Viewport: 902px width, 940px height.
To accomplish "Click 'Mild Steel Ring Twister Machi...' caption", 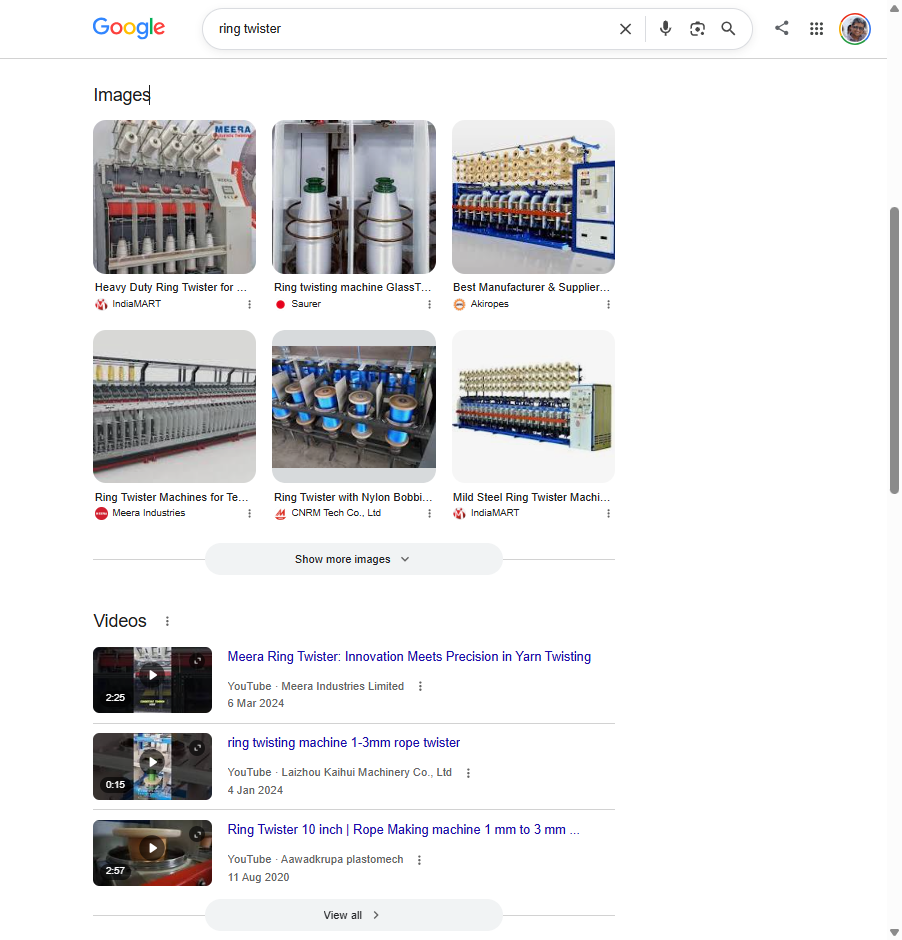I will [532, 498].
